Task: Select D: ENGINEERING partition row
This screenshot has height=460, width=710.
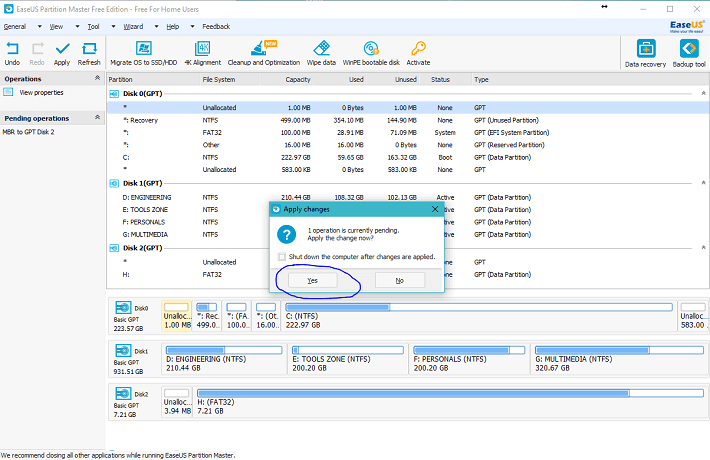Action: point(408,197)
